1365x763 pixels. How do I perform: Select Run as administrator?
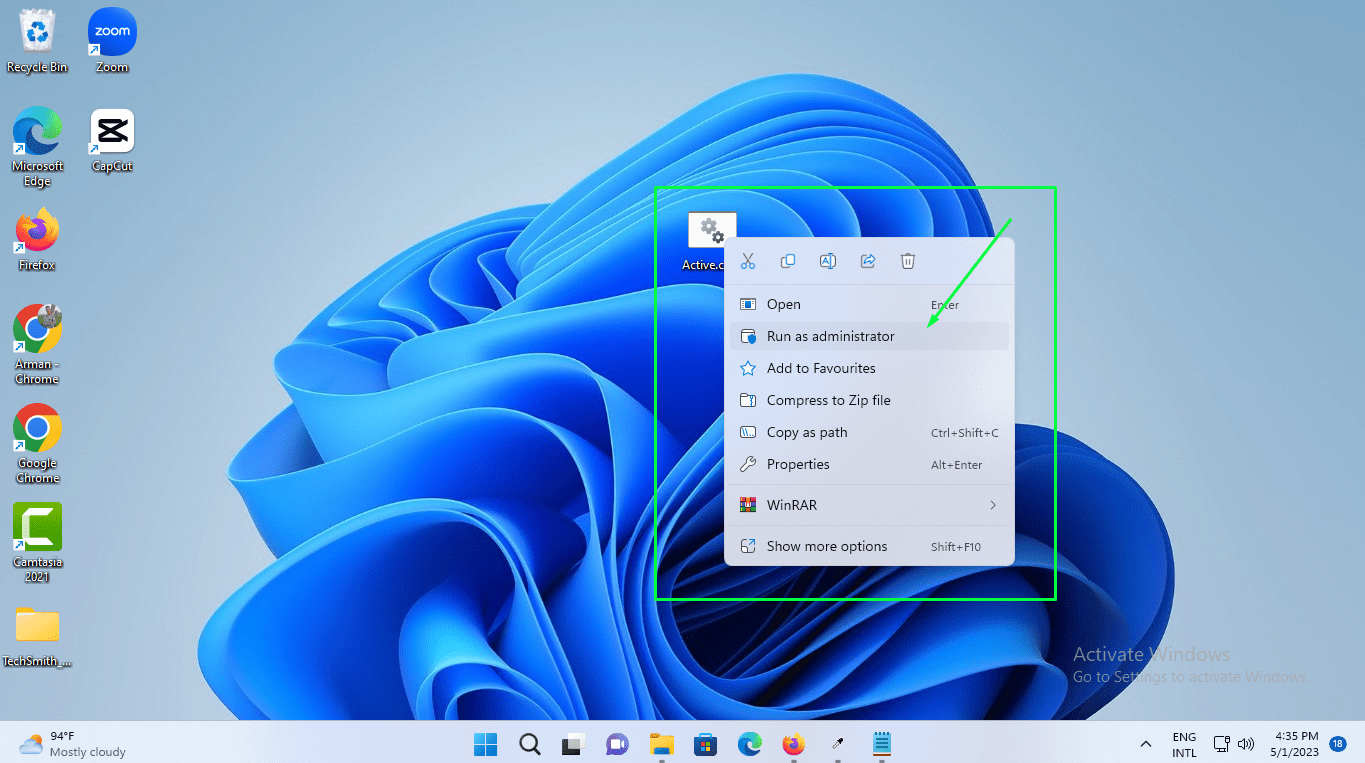pyautogui.click(x=830, y=336)
